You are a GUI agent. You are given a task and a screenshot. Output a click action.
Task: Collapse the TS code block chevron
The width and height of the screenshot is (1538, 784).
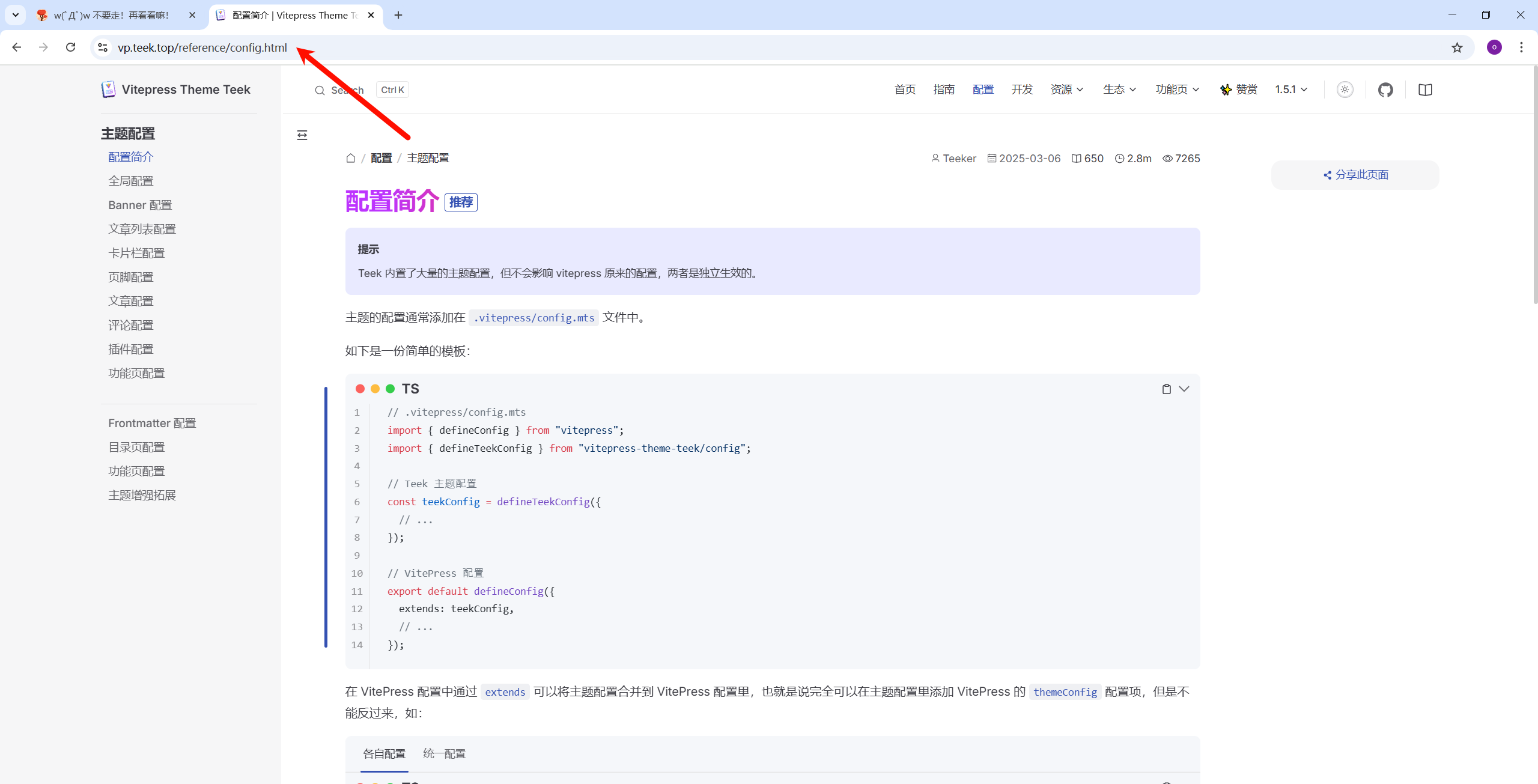pyautogui.click(x=1184, y=389)
